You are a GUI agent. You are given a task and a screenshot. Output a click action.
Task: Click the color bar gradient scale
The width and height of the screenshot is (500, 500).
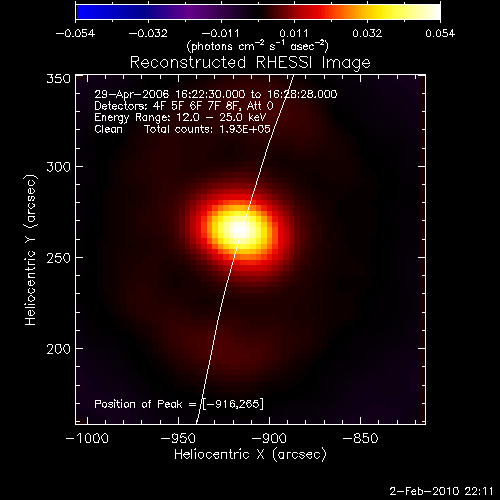click(x=258, y=12)
